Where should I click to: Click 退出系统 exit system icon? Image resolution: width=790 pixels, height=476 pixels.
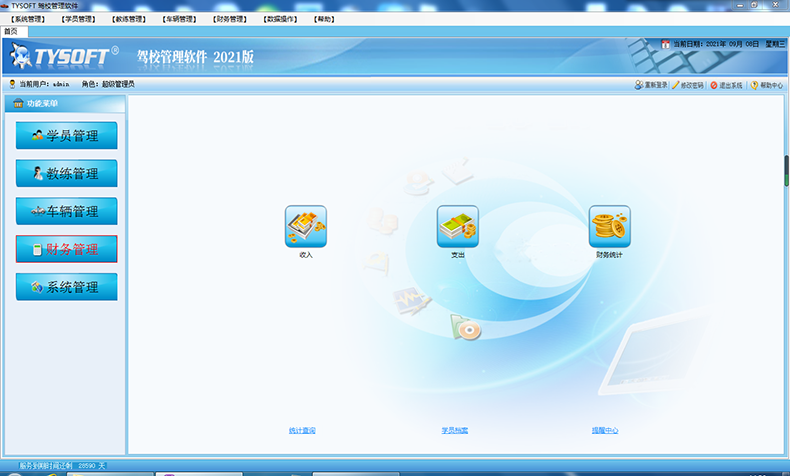714,85
